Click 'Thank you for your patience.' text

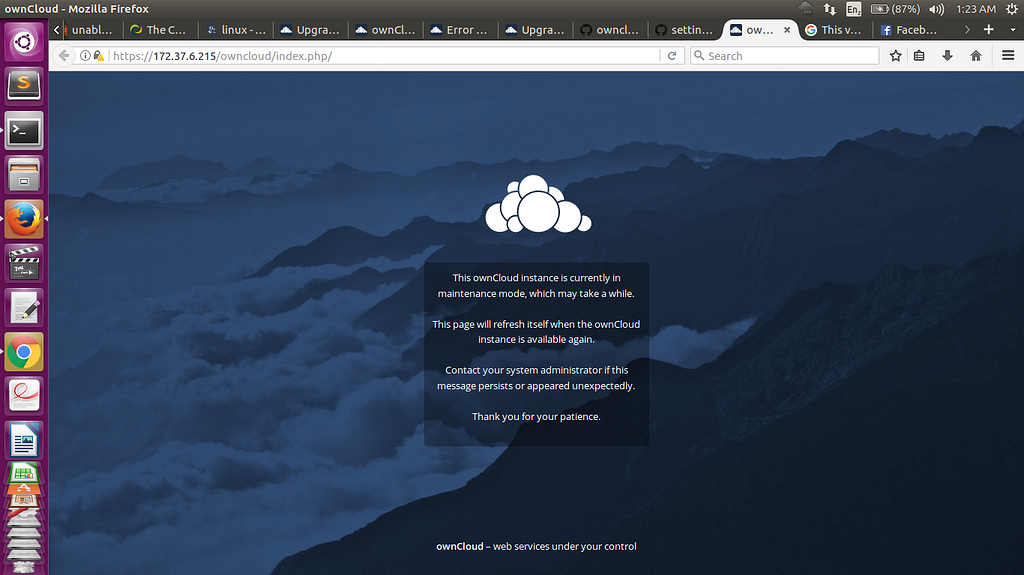[536, 416]
